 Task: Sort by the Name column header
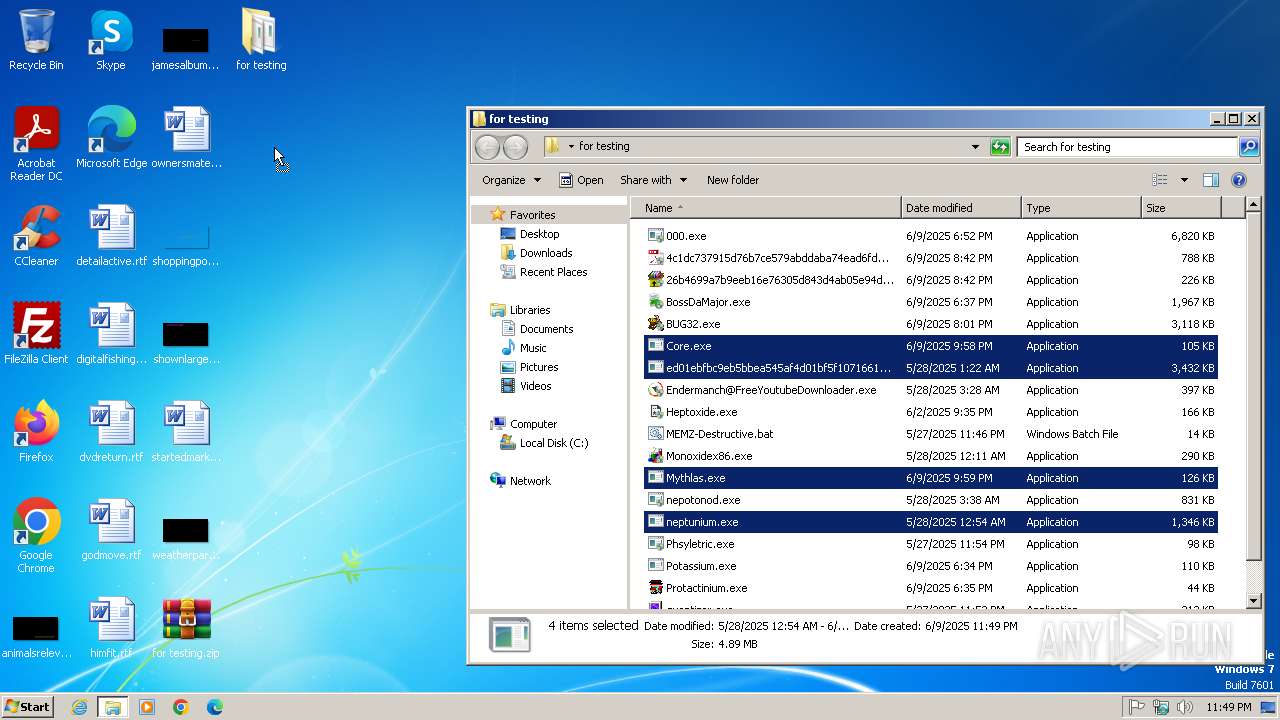point(766,208)
